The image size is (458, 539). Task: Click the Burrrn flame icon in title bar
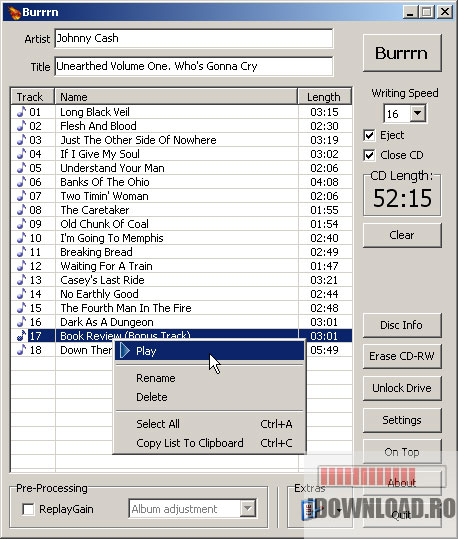pos(14,12)
